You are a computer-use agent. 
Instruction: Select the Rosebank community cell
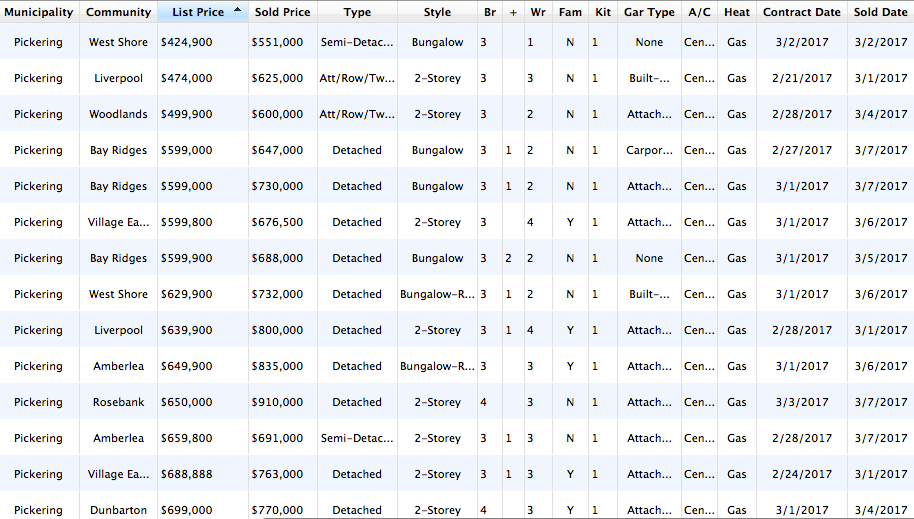pyautogui.click(x=118, y=403)
